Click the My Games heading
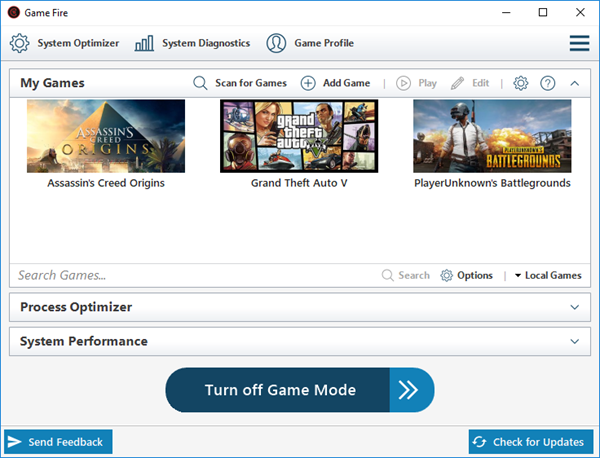 (52, 83)
